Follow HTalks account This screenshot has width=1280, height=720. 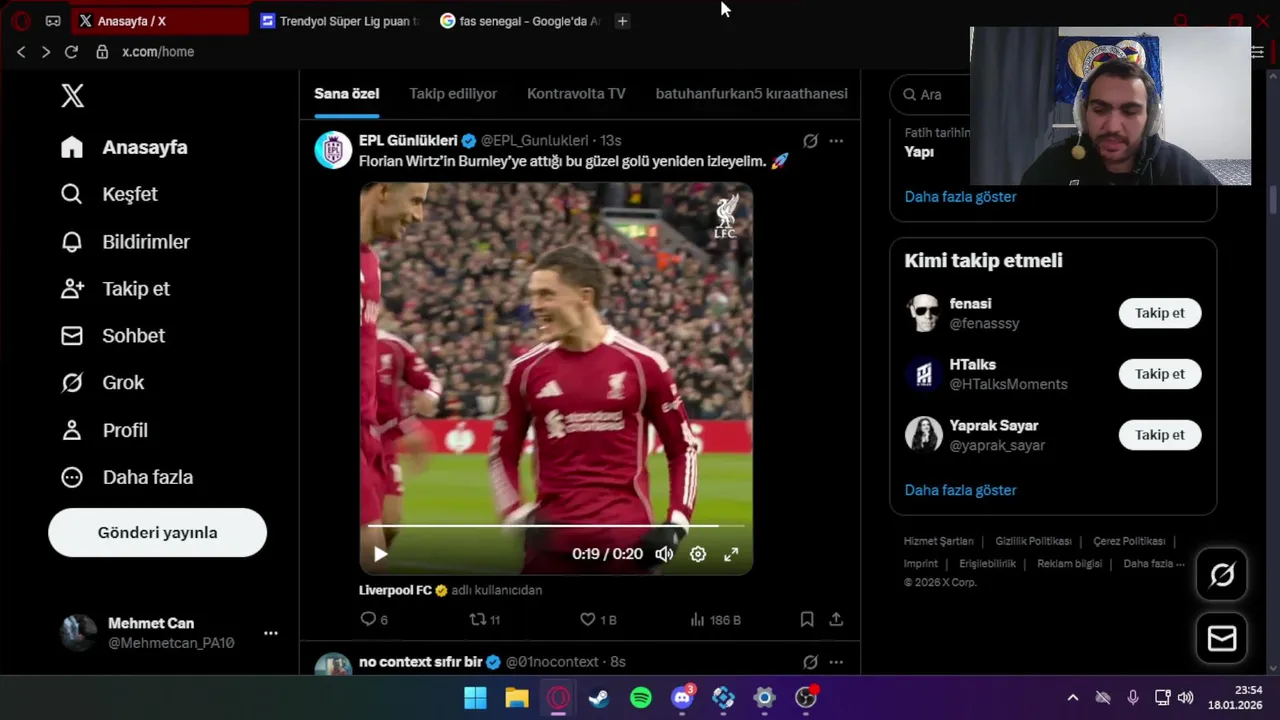(1159, 374)
